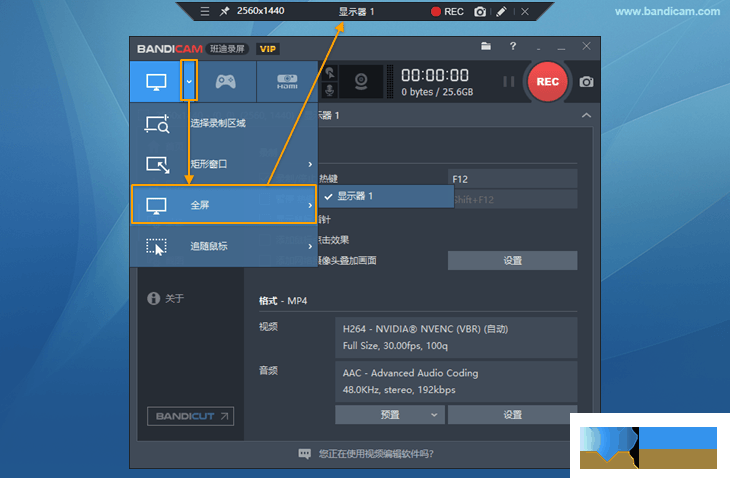Pause recording with the pause button
730x478 pixels.
click(508, 82)
